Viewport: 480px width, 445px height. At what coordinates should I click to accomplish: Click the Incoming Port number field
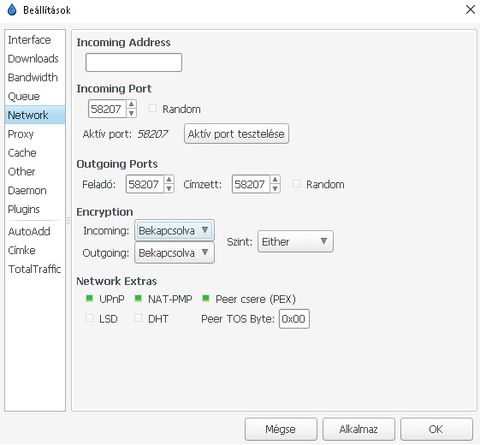click(107, 109)
